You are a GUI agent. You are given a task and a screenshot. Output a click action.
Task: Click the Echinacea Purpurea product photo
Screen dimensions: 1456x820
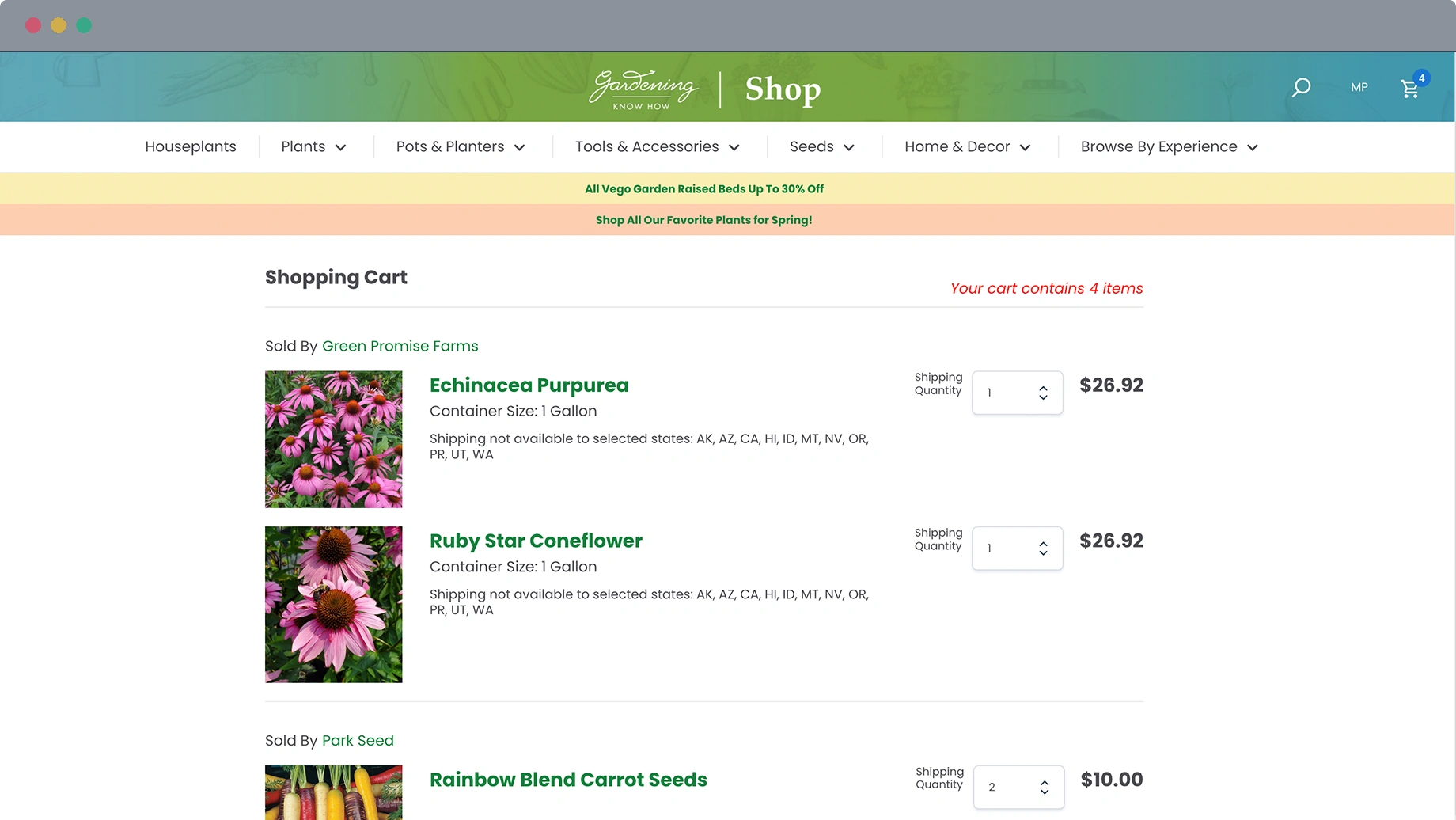pyautogui.click(x=333, y=439)
